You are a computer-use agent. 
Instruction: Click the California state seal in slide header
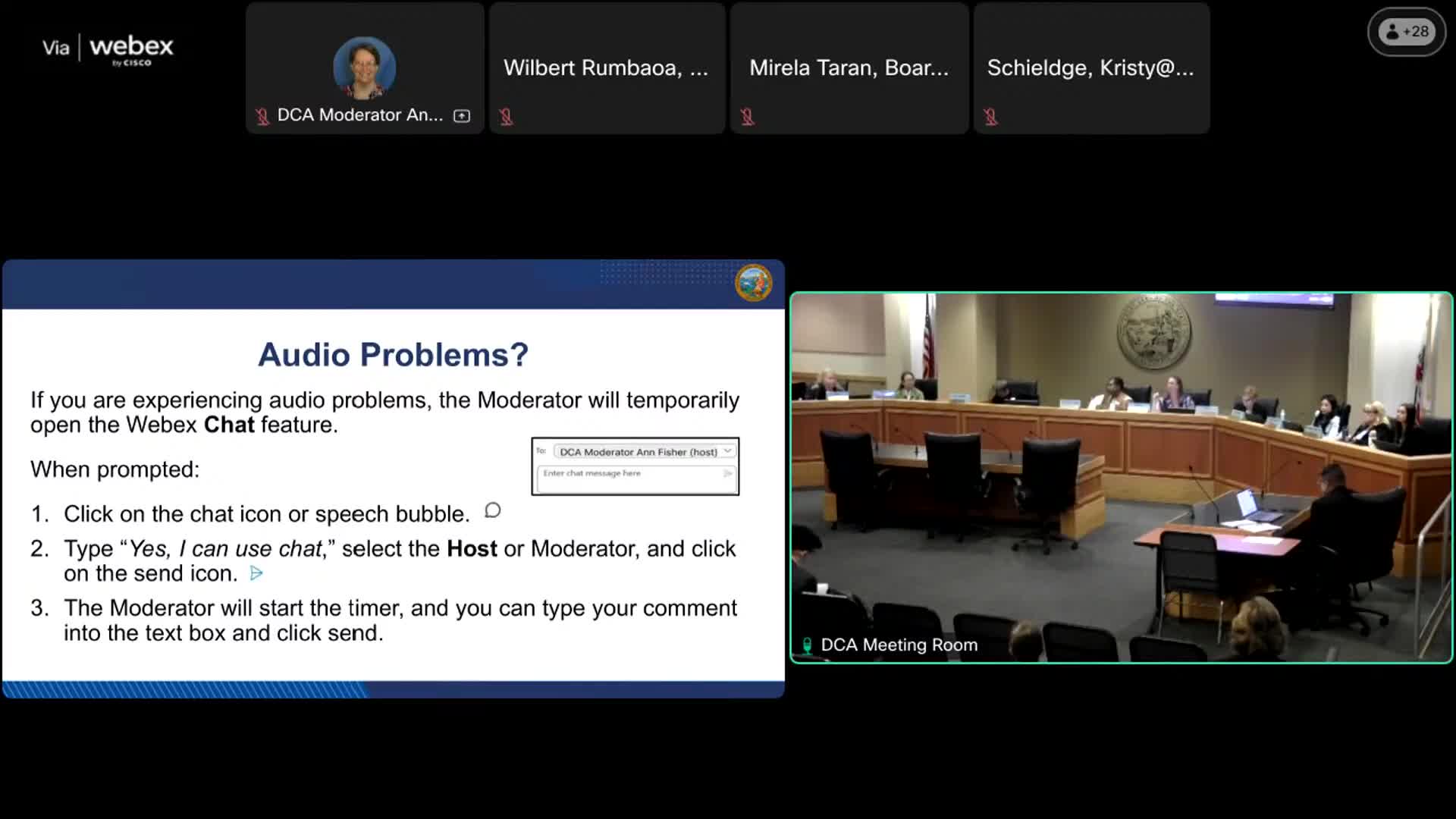click(x=753, y=283)
